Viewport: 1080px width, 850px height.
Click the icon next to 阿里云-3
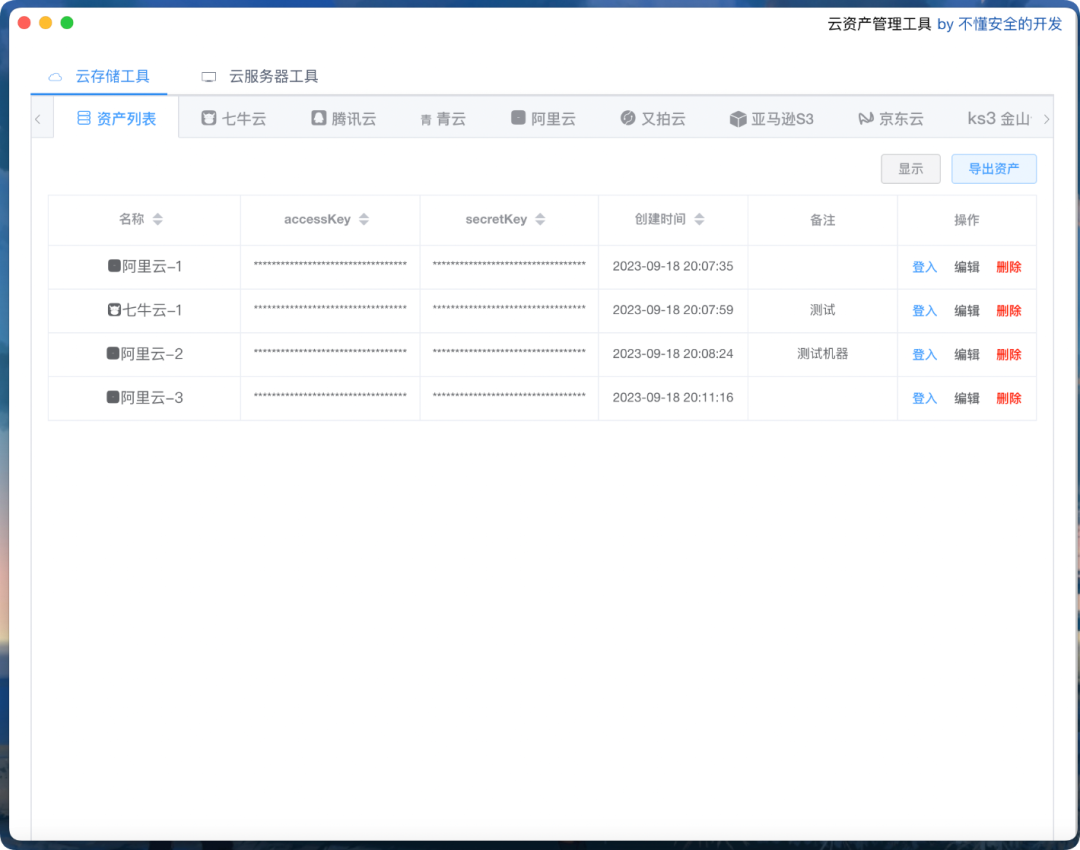113,397
